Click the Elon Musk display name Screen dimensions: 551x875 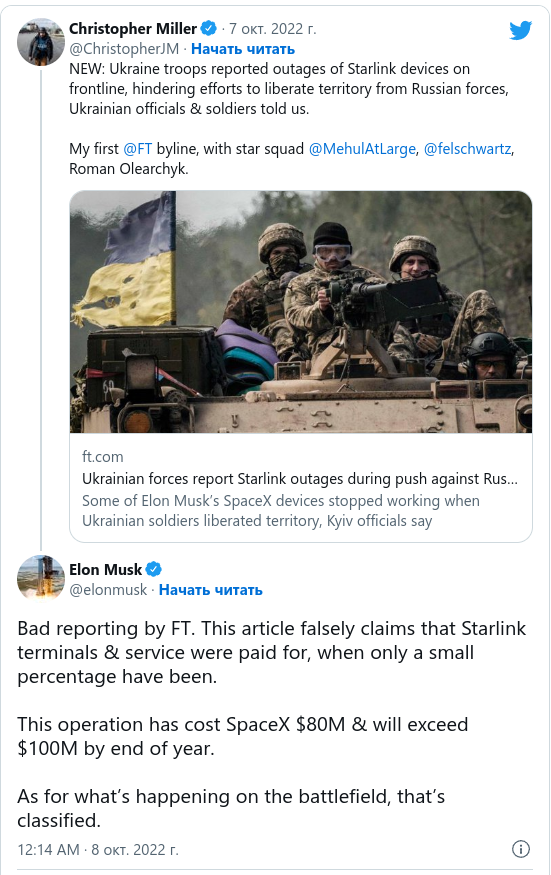click(106, 569)
